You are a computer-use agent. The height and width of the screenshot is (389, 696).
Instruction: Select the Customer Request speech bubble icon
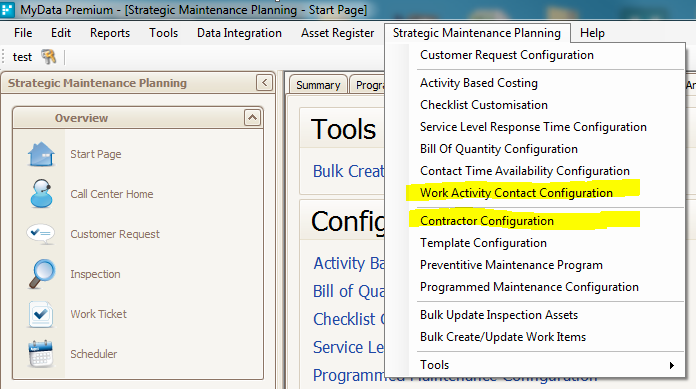(41, 234)
